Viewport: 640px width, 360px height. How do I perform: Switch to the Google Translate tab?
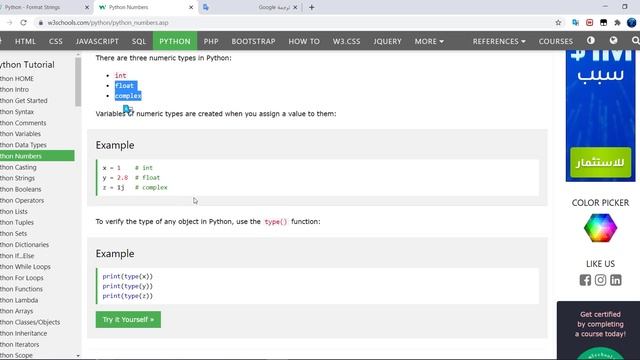[251, 7]
